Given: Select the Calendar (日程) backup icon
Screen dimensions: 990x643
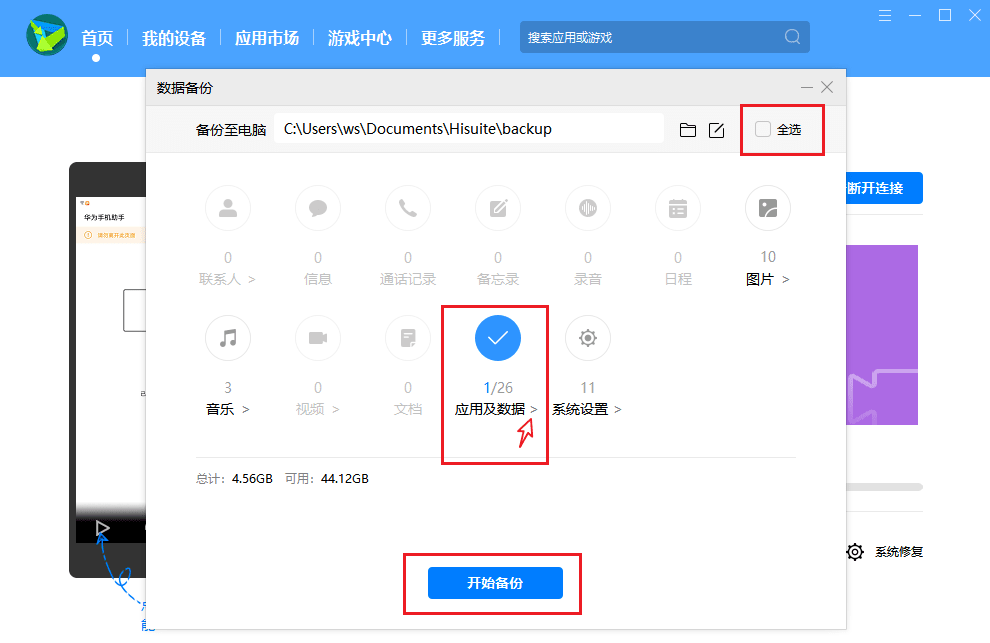Looking at the screenshot, I should pyautogui.click(x=677, y=208).
